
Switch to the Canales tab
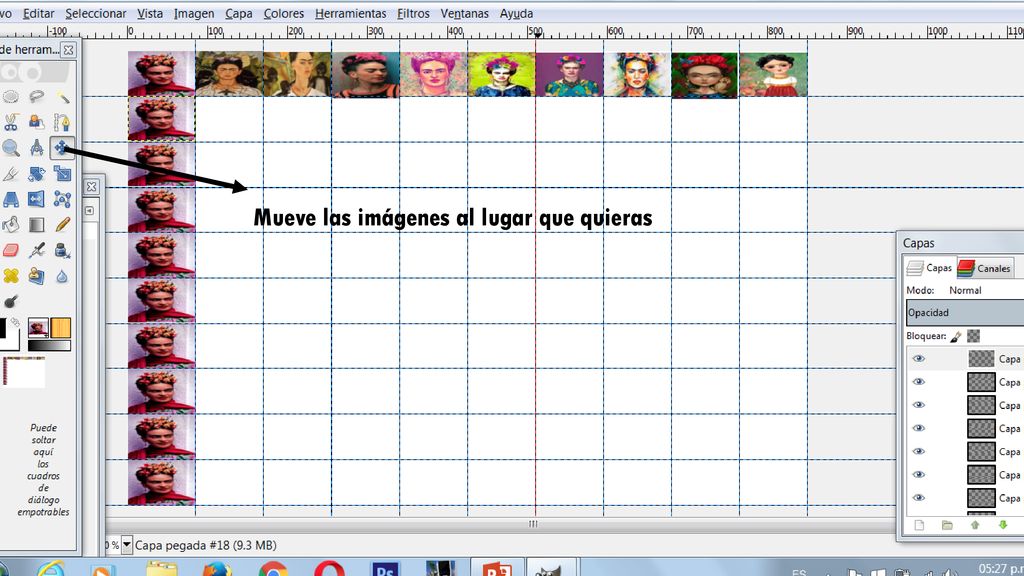[x=985, y=268]
